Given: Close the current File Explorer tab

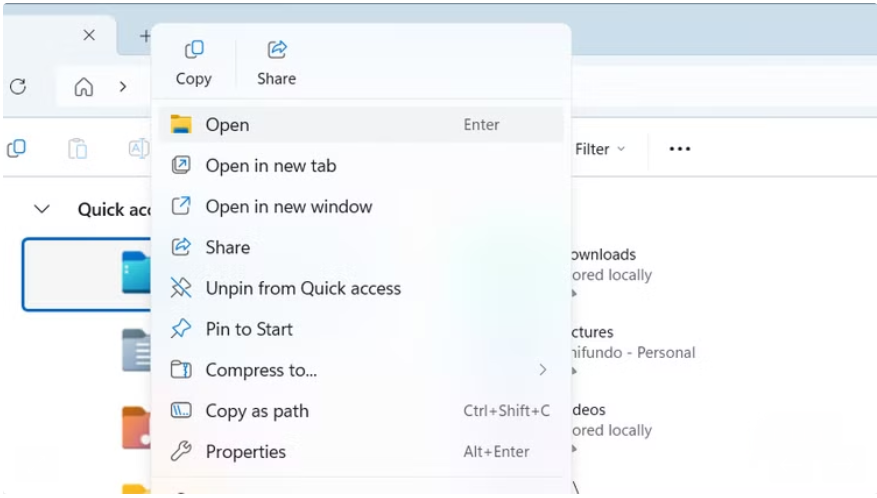Looking at the screenshot, I should coord(89,35).
